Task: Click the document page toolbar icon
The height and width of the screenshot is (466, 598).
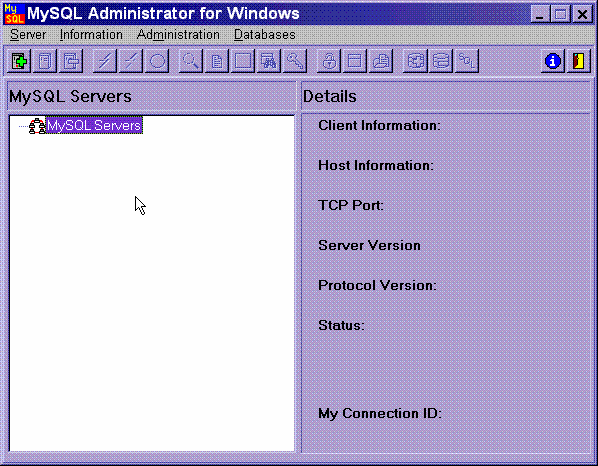Action: coord(217,61)
